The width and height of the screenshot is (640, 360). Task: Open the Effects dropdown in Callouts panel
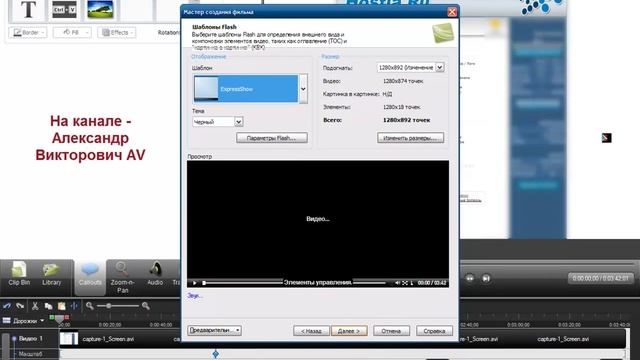tap(117, 32)
